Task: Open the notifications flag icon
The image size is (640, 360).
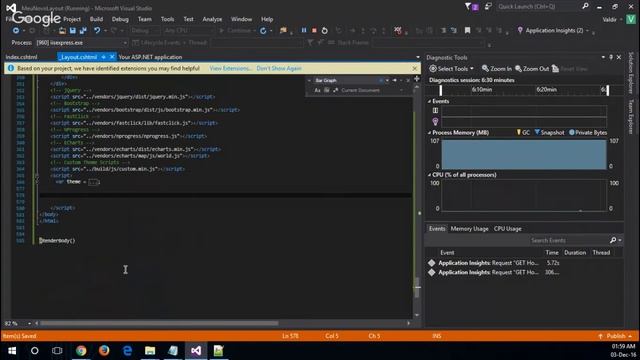Action: tap(468, 7)
